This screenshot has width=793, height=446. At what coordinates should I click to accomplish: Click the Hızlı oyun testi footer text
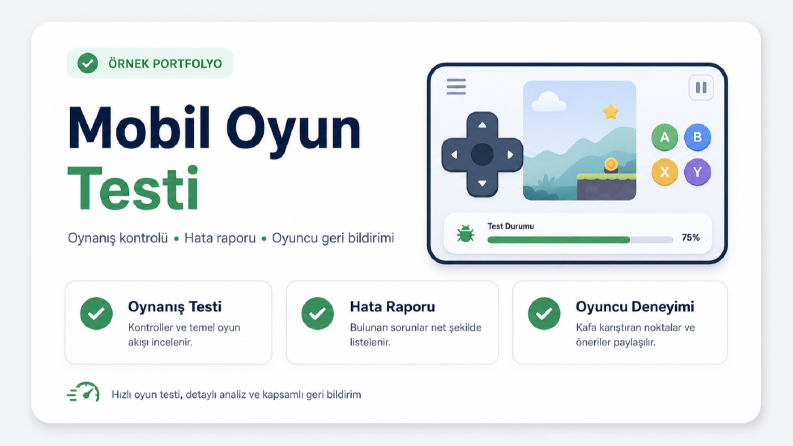[236, 394]
